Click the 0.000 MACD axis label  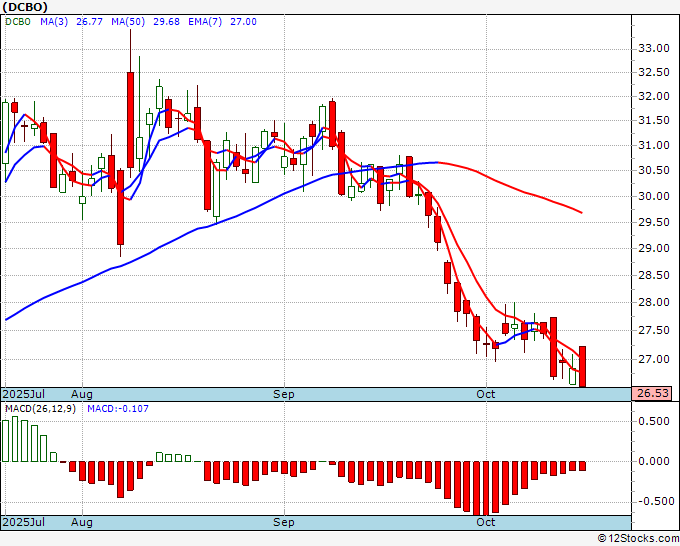654,461
